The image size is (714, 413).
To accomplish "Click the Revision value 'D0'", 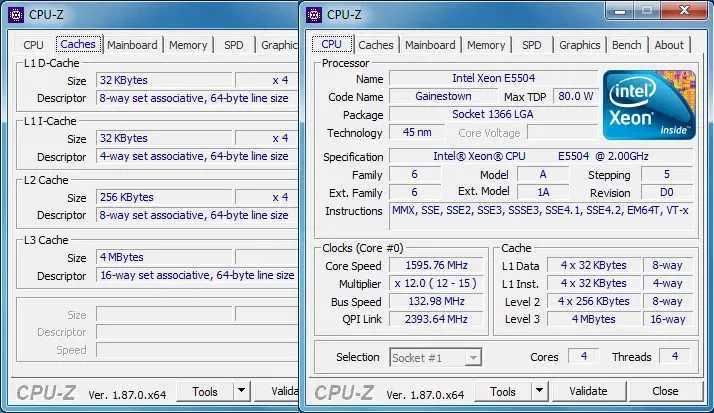I will [667, 192].
